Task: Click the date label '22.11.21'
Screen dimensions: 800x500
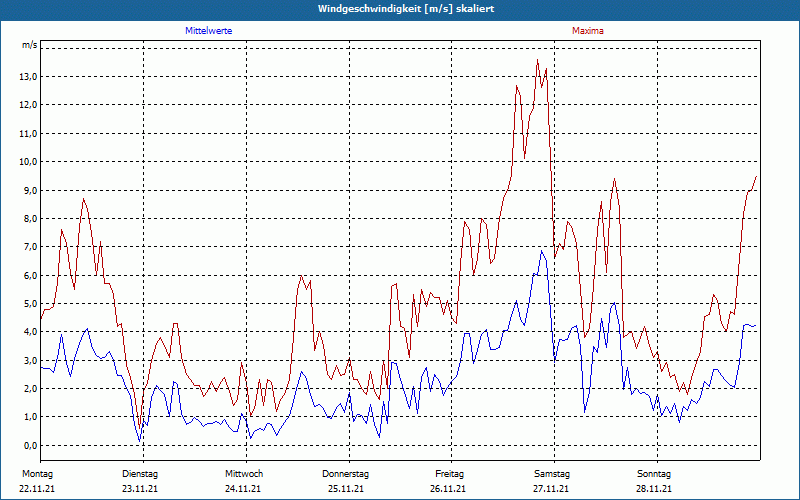Action: point(37,489)
